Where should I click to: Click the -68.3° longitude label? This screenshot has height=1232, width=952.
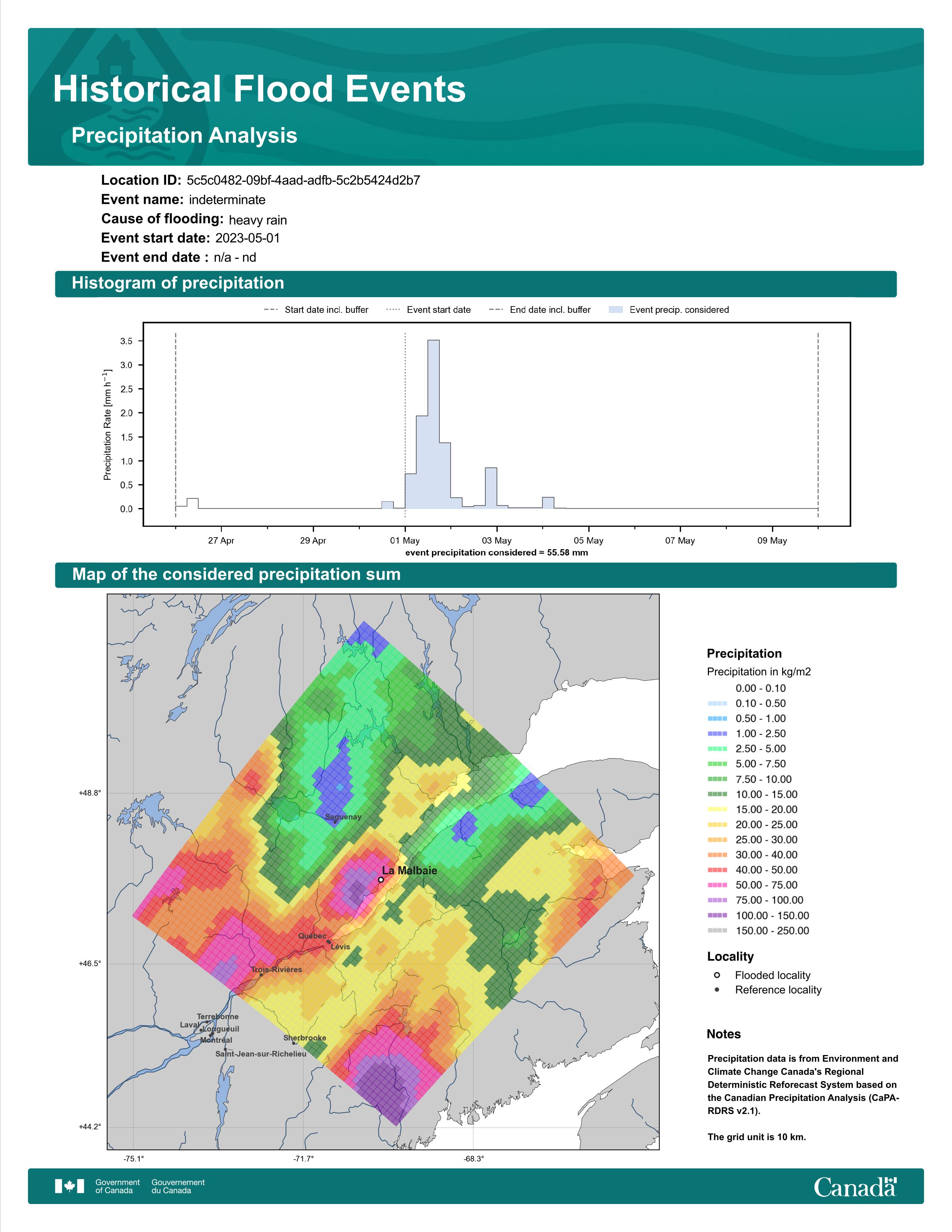[474, 1159]
